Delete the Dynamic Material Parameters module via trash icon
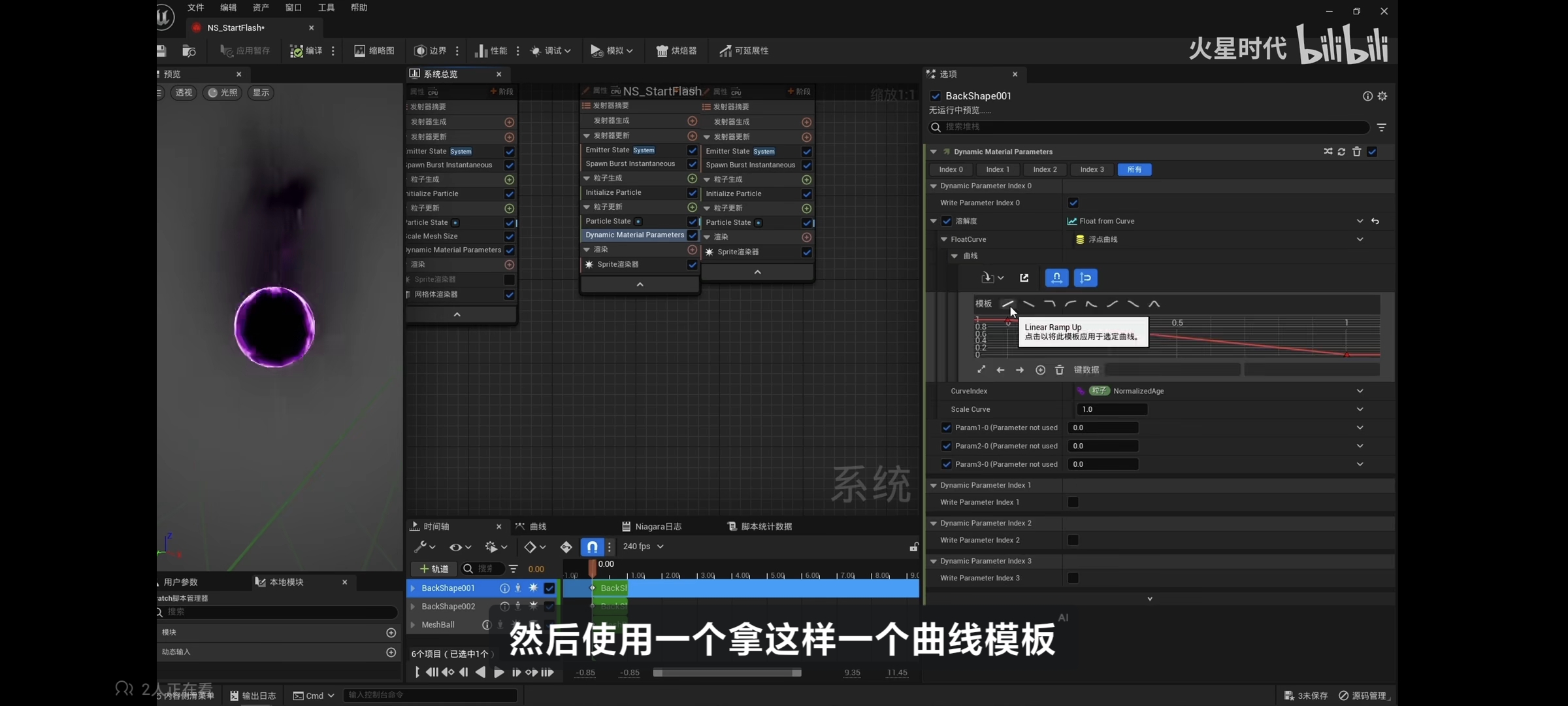The width and height of the screenshot is (1568, 706). [x=1356, y=152]
